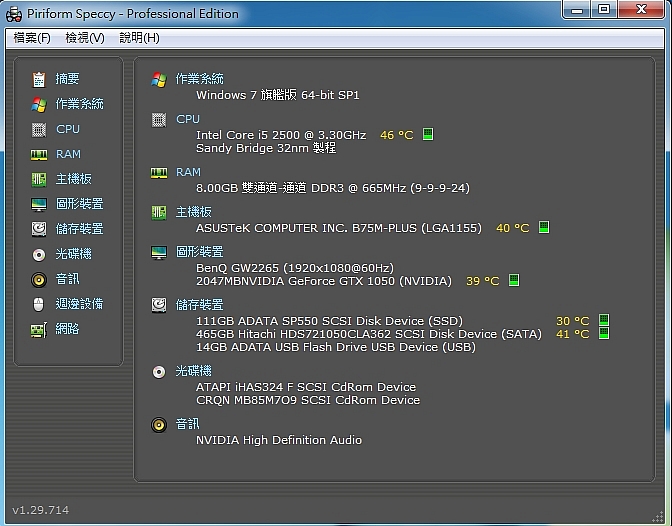Click the green temperature icon next to 40 °C
The width and height of the screenshot is (672, 526).
tap(544, 227)
